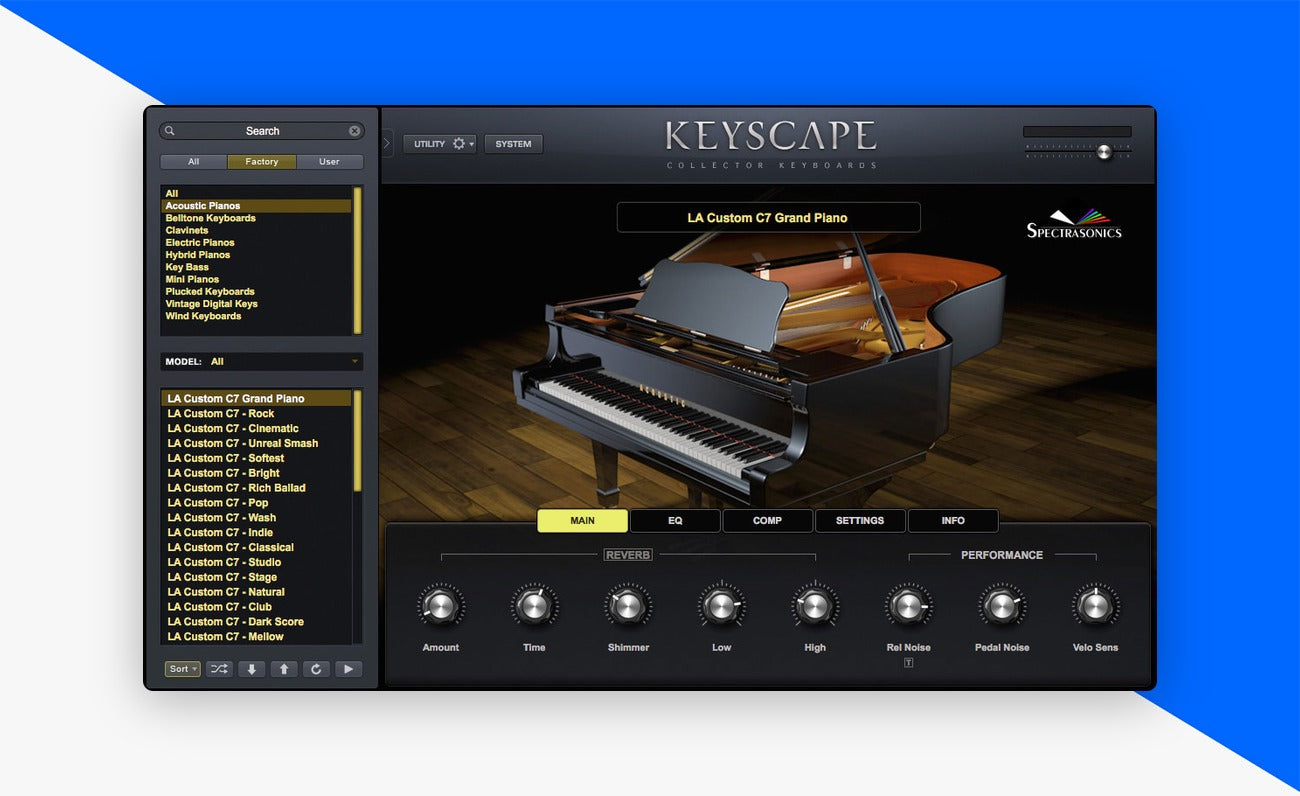Switch to the SETTINGS tab
Viewport: 1300px width, 796px height.
click(860, 521)
